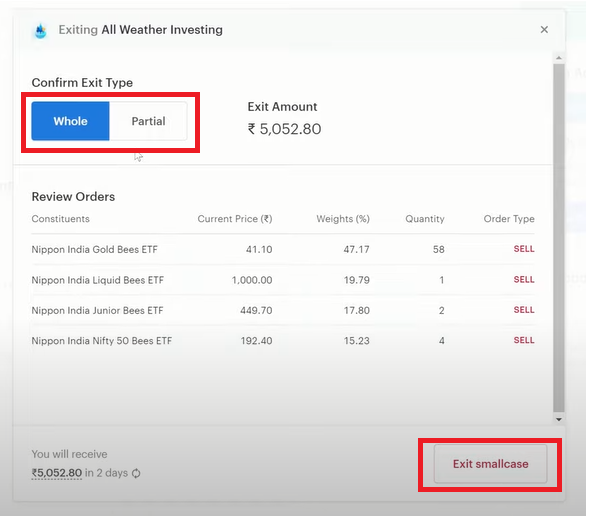Click the Exit Amount ₹ 5,052.80 value
Image resolution: width=600 pixels, height=523 pixels.
[284, 129]
